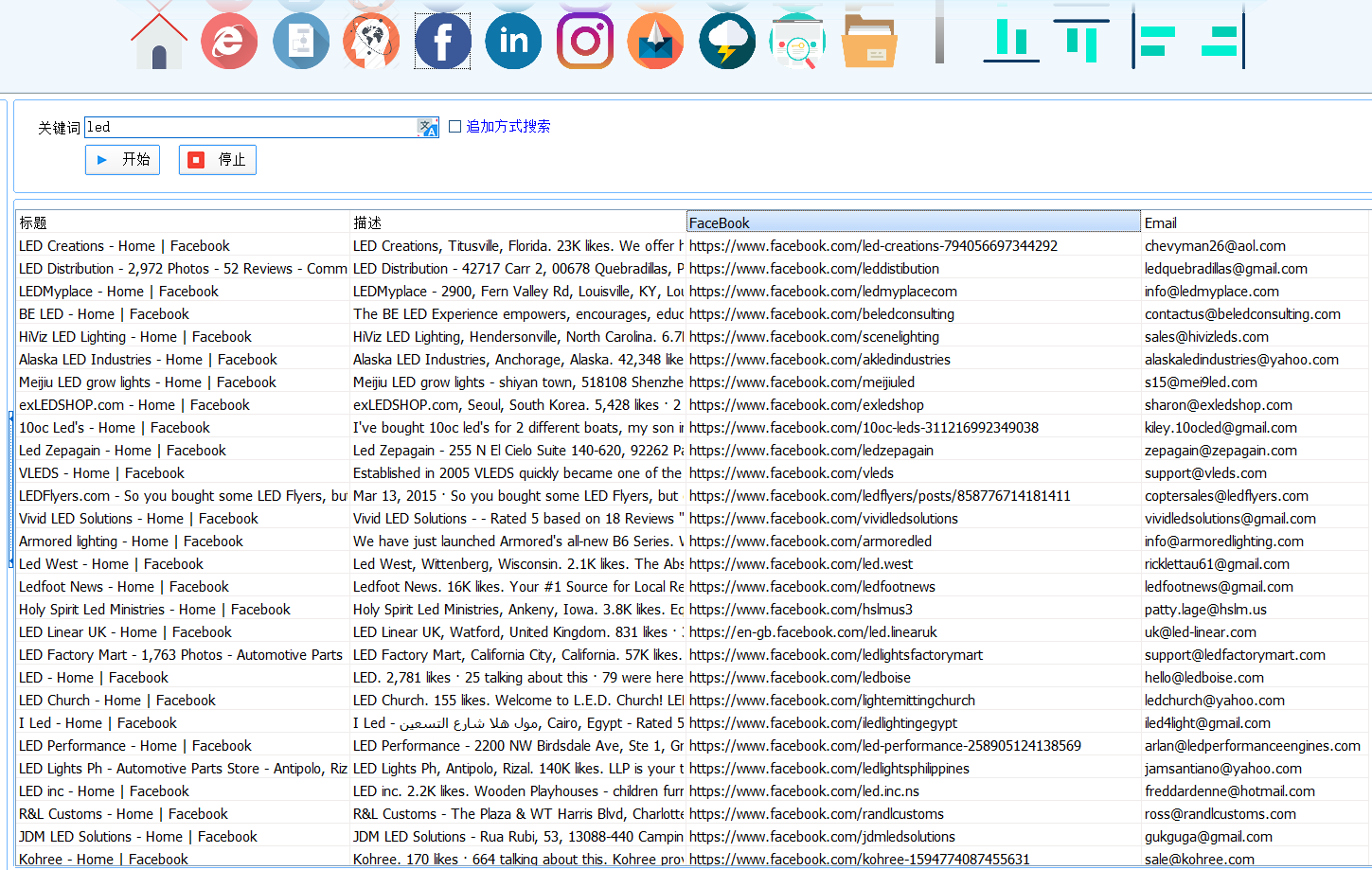1372x870 pixels.
Task: Open the cloud lightning icon
Action: point(727,41)
